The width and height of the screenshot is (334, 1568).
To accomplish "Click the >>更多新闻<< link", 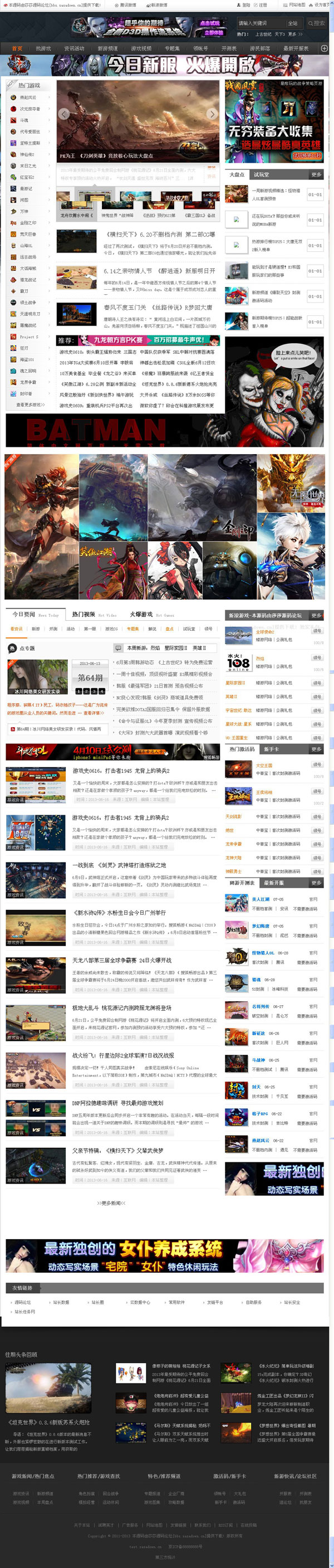I will (x=111, y=1203).
